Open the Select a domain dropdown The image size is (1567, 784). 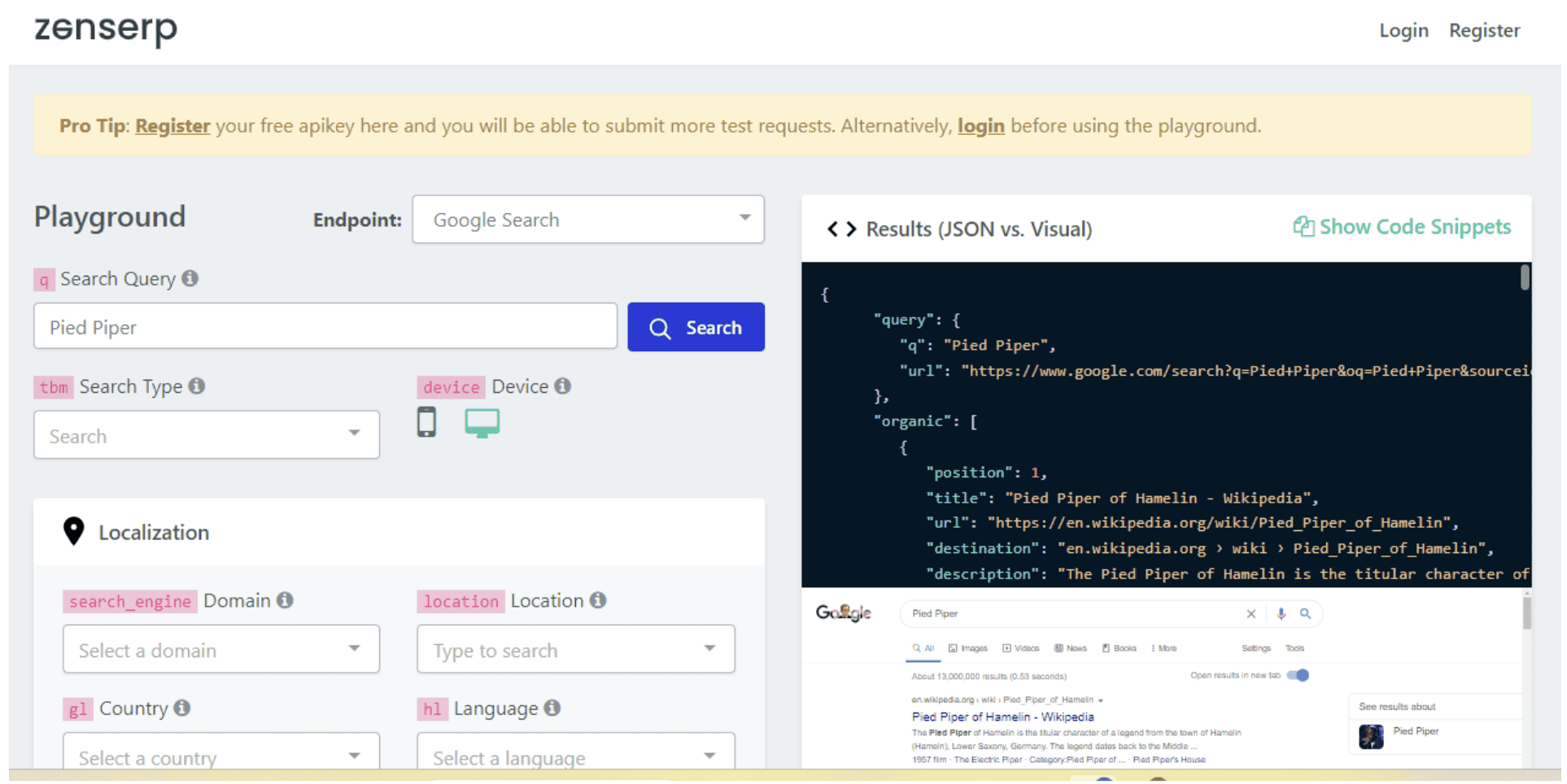coord(220,649)
